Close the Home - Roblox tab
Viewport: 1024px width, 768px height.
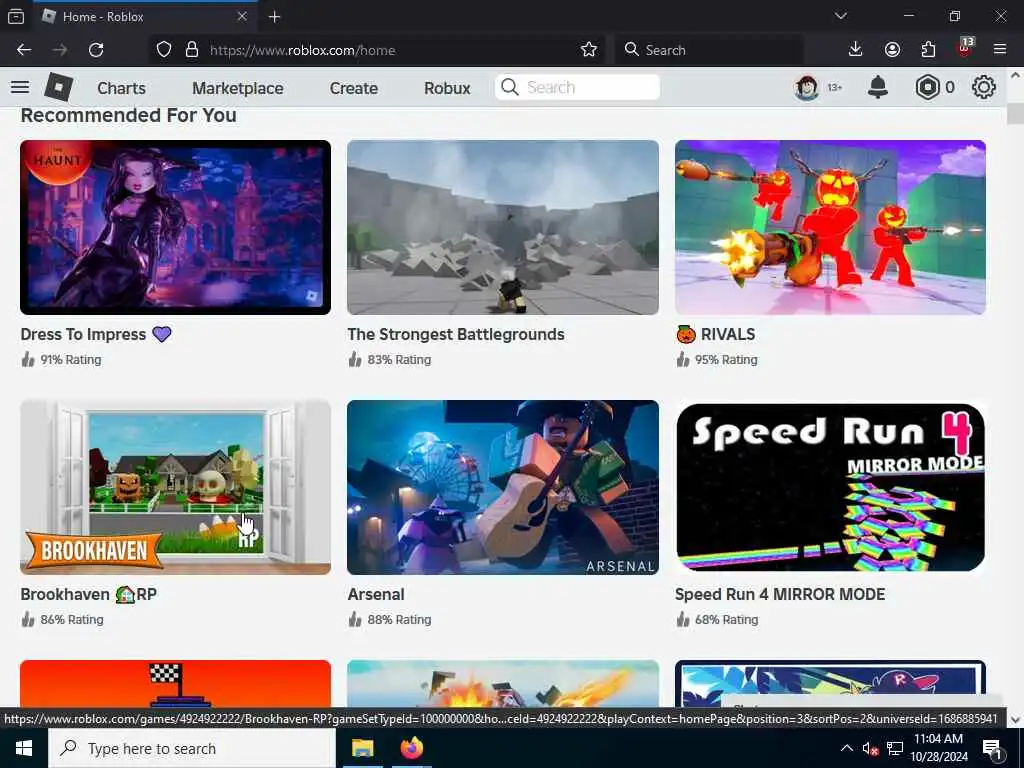[242, 16]
